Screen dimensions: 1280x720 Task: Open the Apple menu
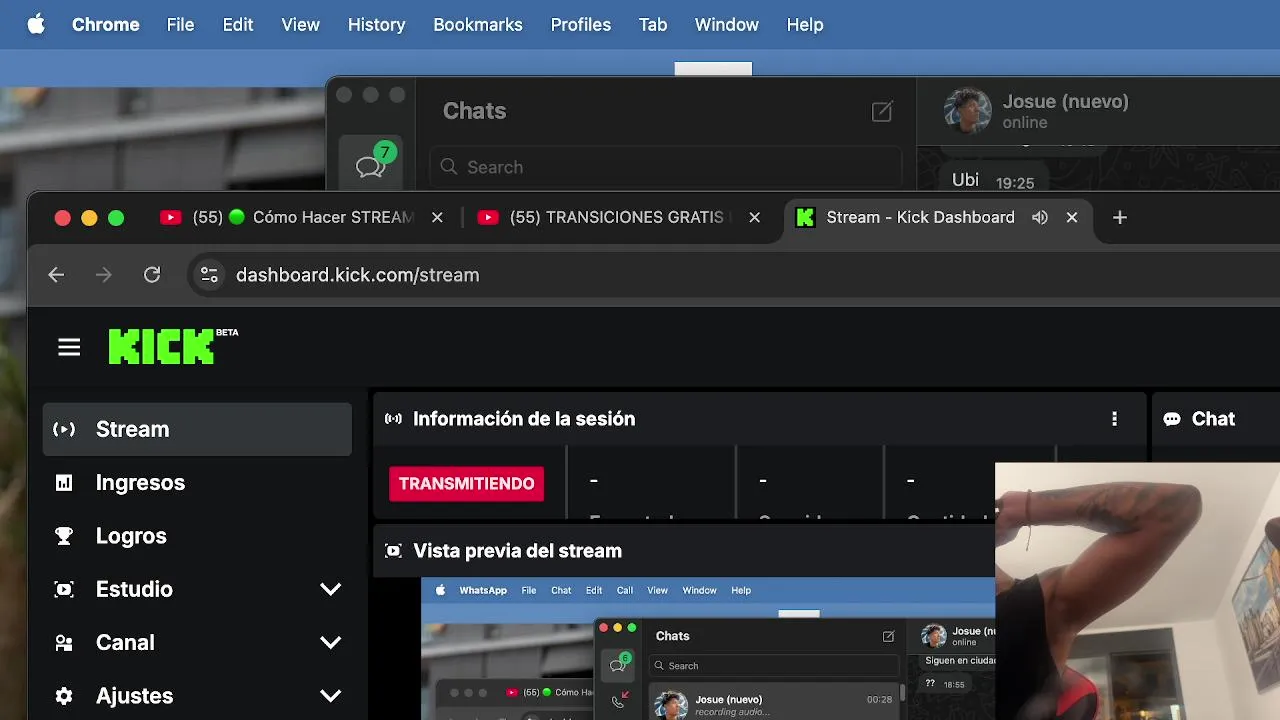[x=36, y=25]
